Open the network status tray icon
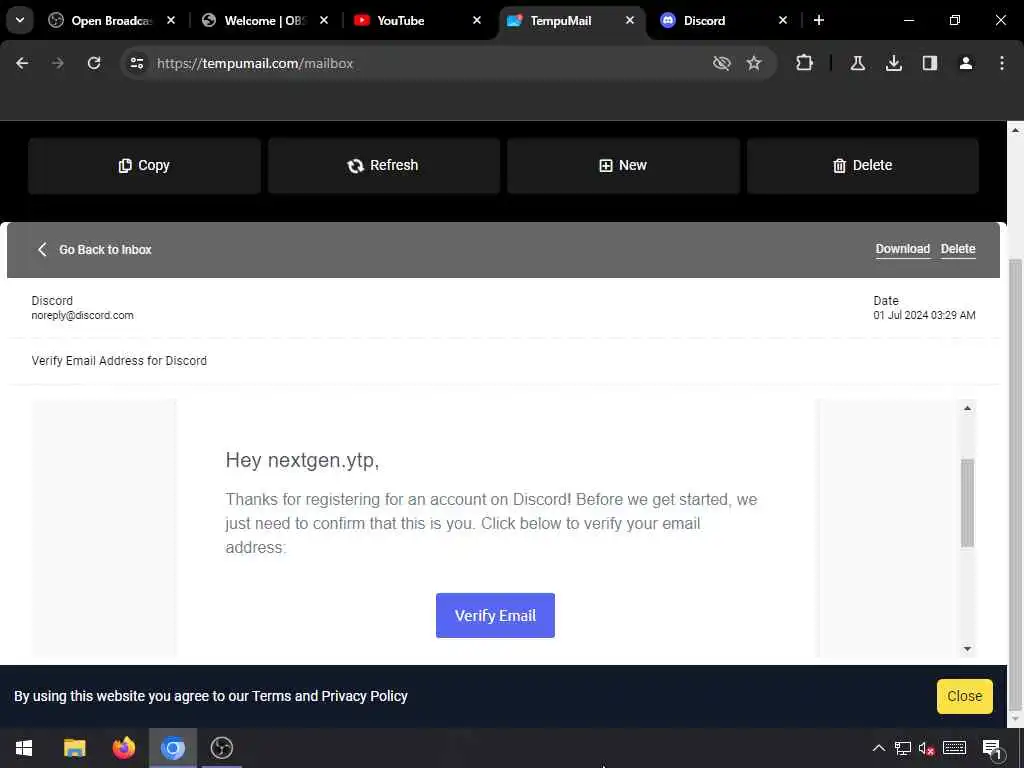This screenshot has height=768, width=1024. coord(903,748)
